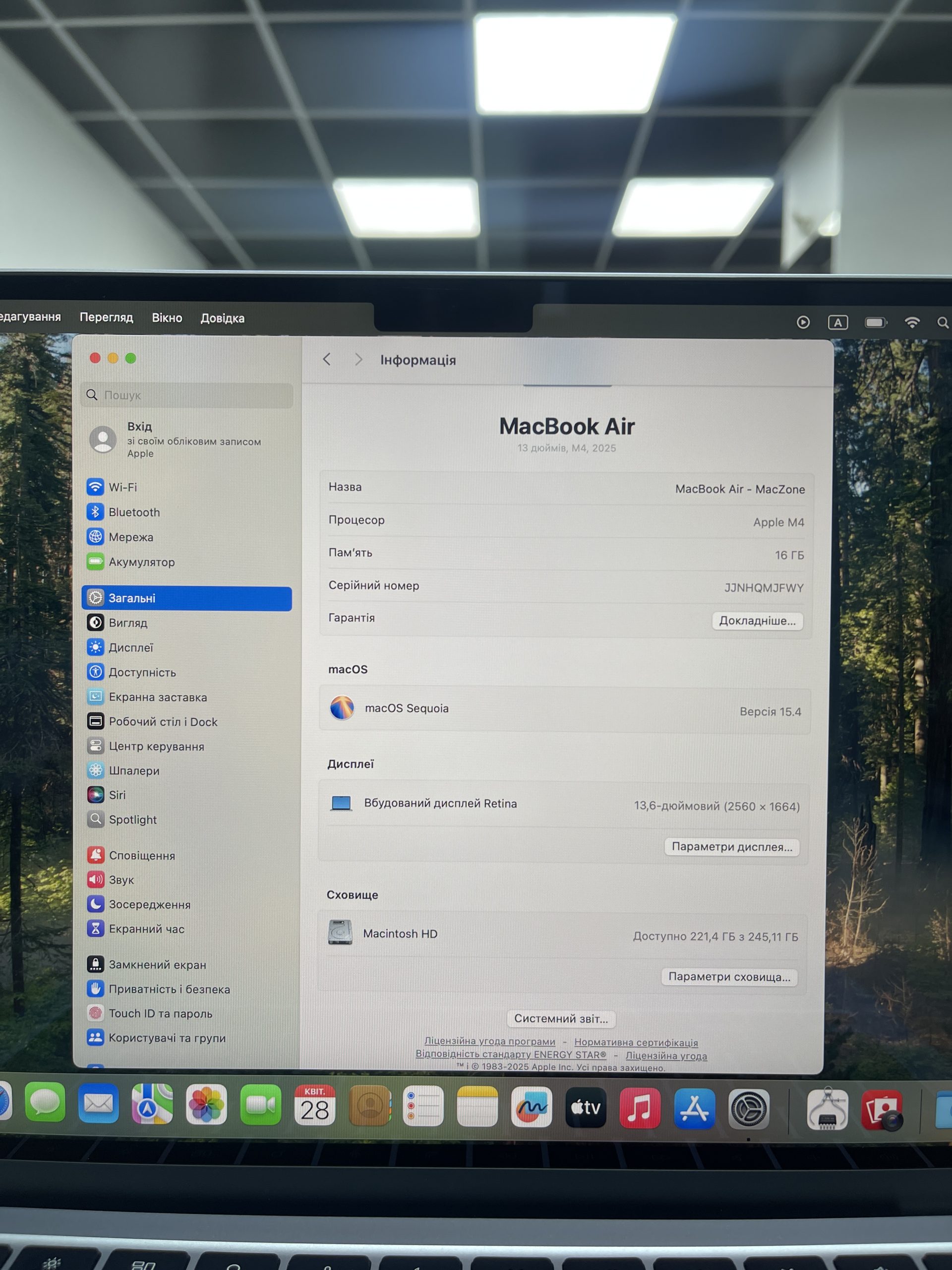
Task: Open Нормативна сертифікація link
Action: 636,1042
